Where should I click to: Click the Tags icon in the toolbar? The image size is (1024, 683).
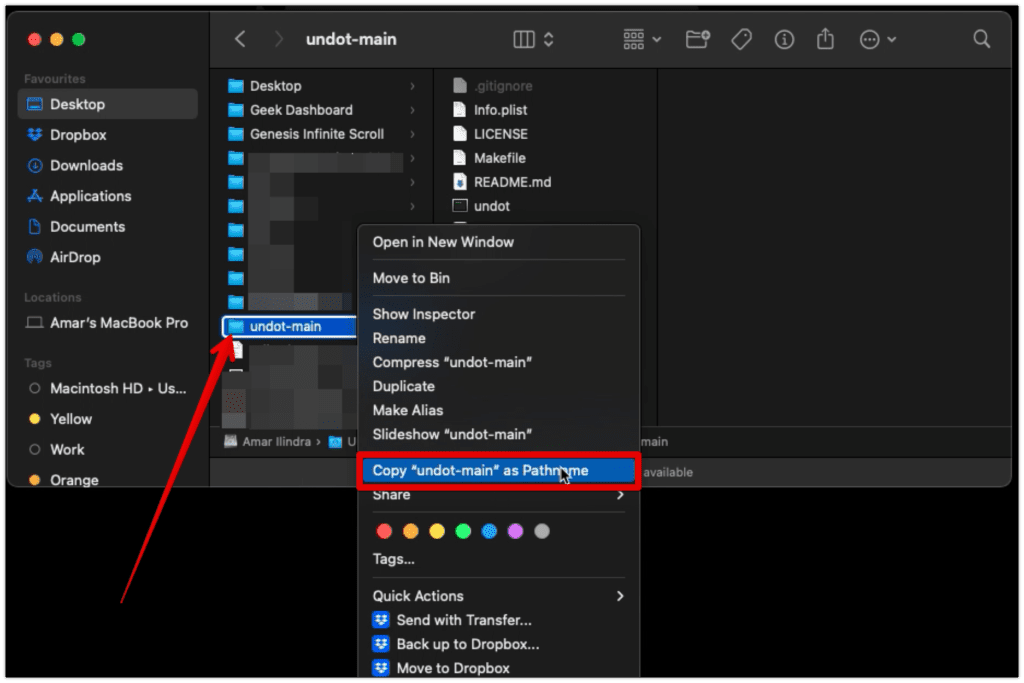(x=741, y=39)
